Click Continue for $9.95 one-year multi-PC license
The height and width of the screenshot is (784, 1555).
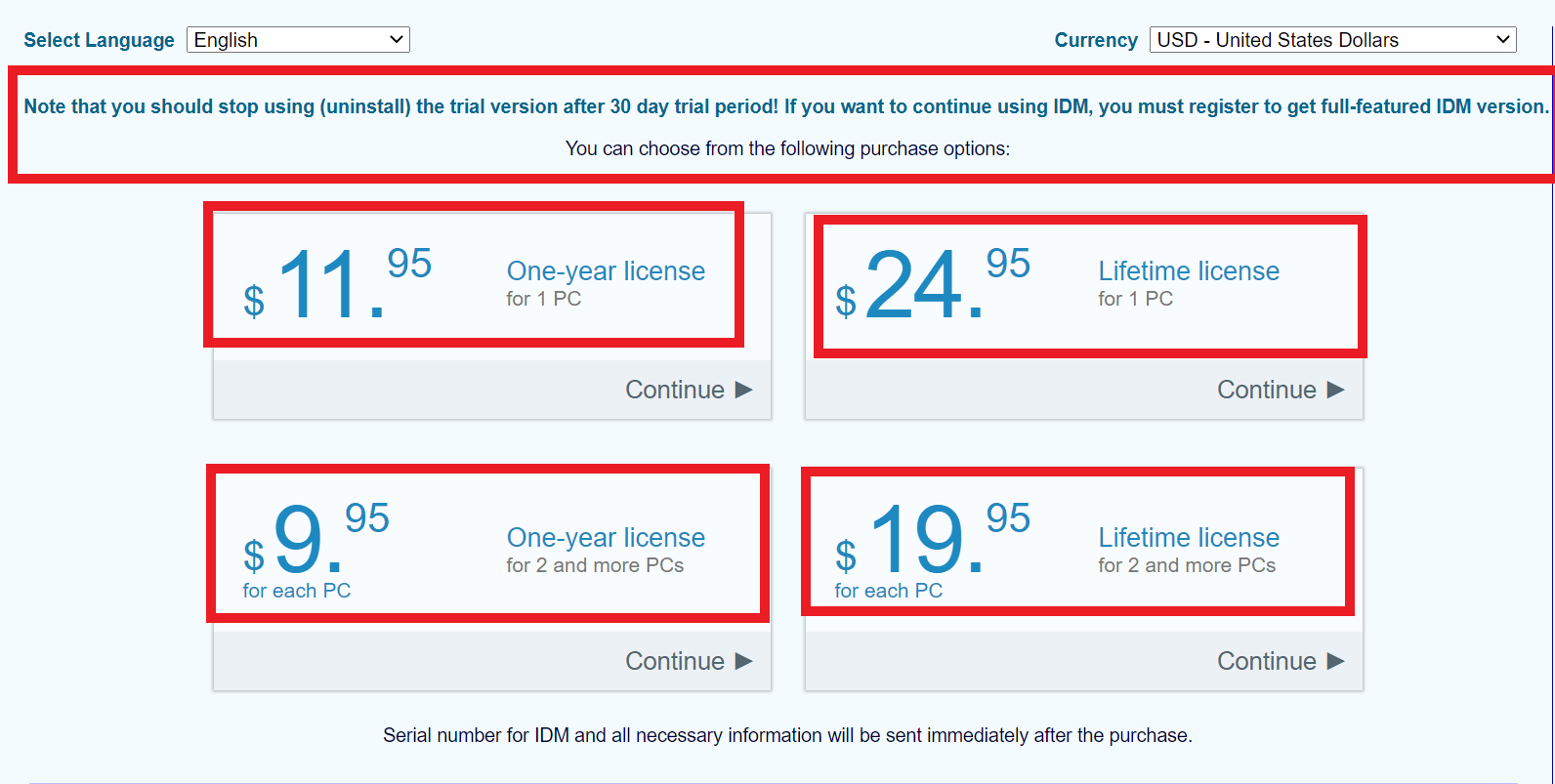pyautogui.click(x=689, y=661)
